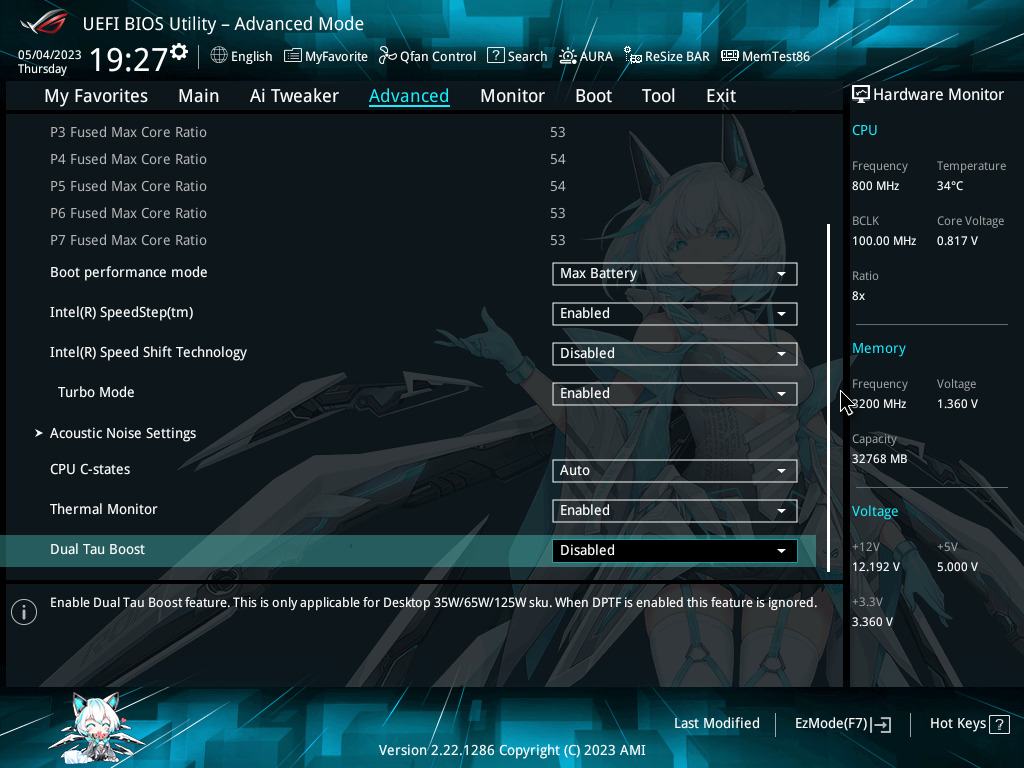Viewport: 1024px width, 768px height.
Task: Open Boot performance mode dropdown
Action: (675, 274)
